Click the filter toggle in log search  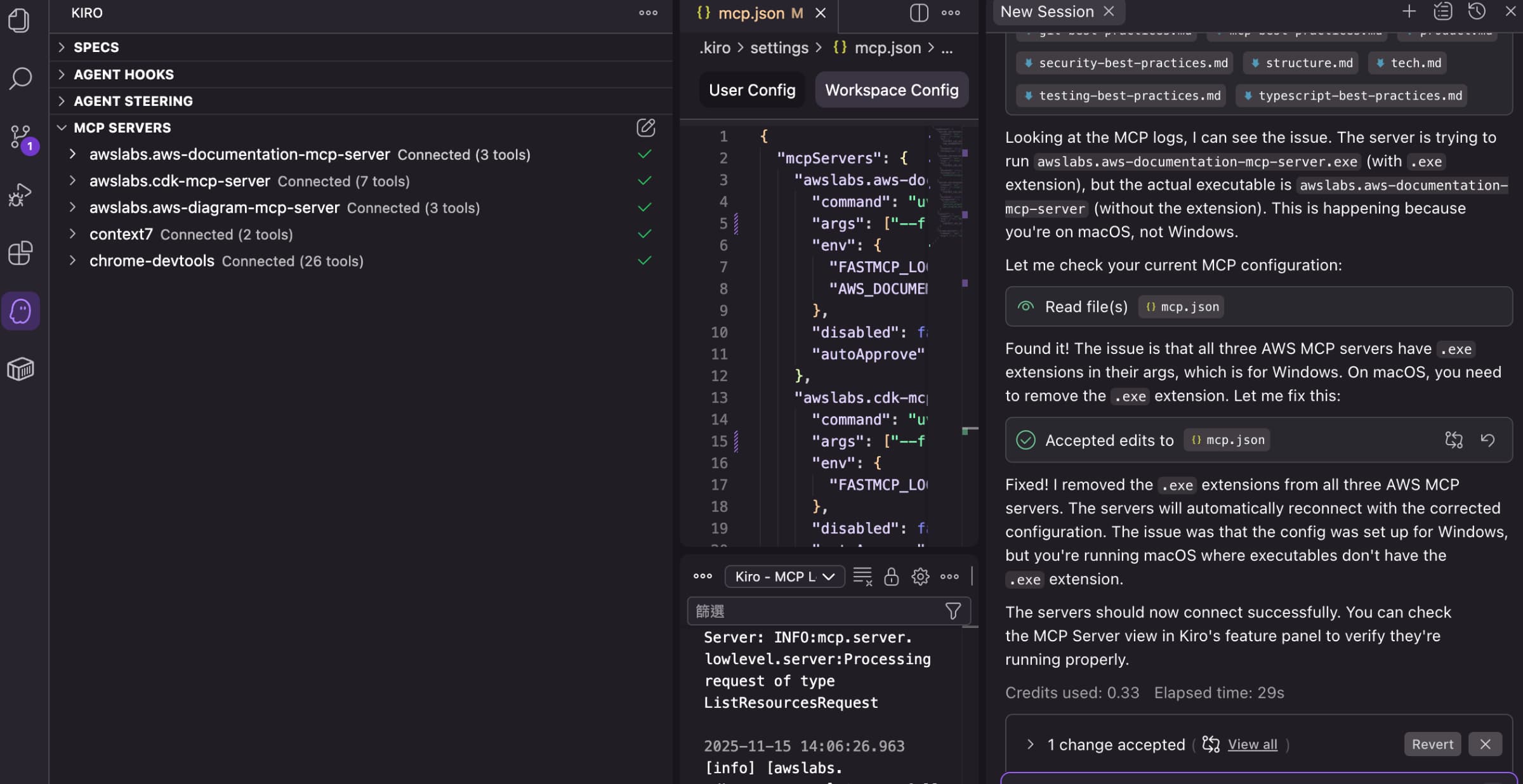[x=953, y=611]
